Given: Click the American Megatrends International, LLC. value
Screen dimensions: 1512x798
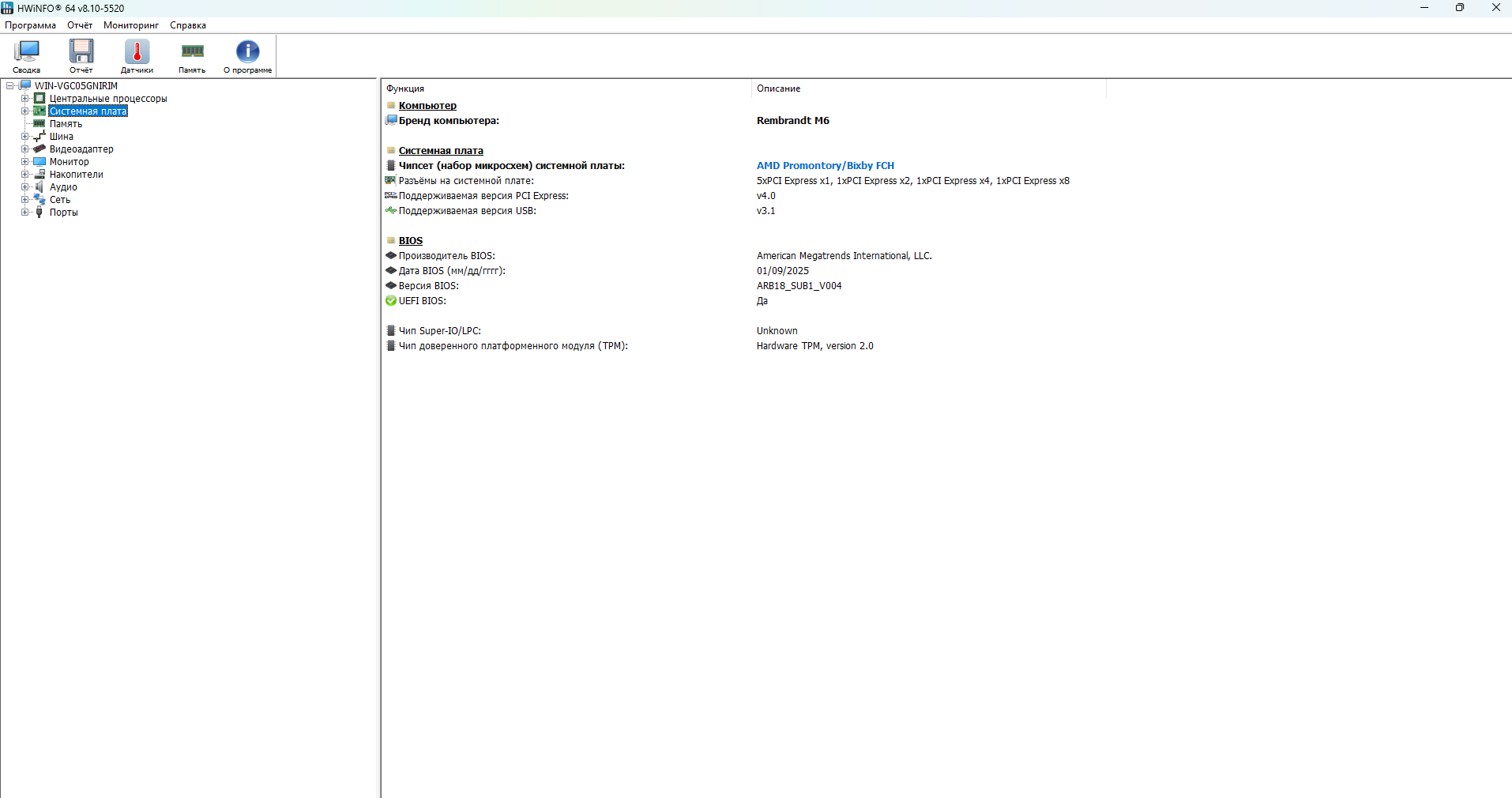Looking at the screenshot, I should (x=844, y=256).
